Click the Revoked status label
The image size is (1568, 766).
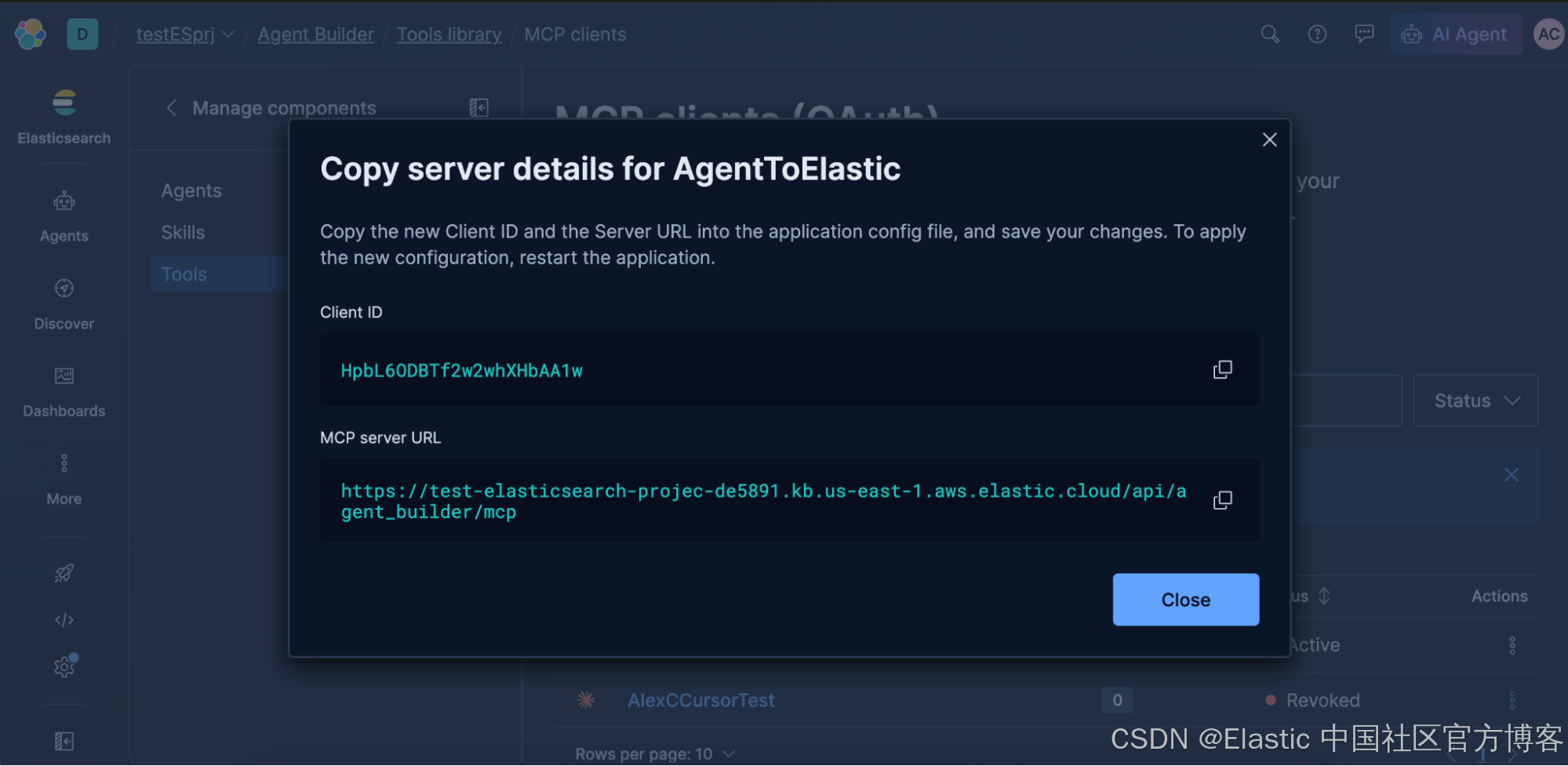coord(1322,700)
